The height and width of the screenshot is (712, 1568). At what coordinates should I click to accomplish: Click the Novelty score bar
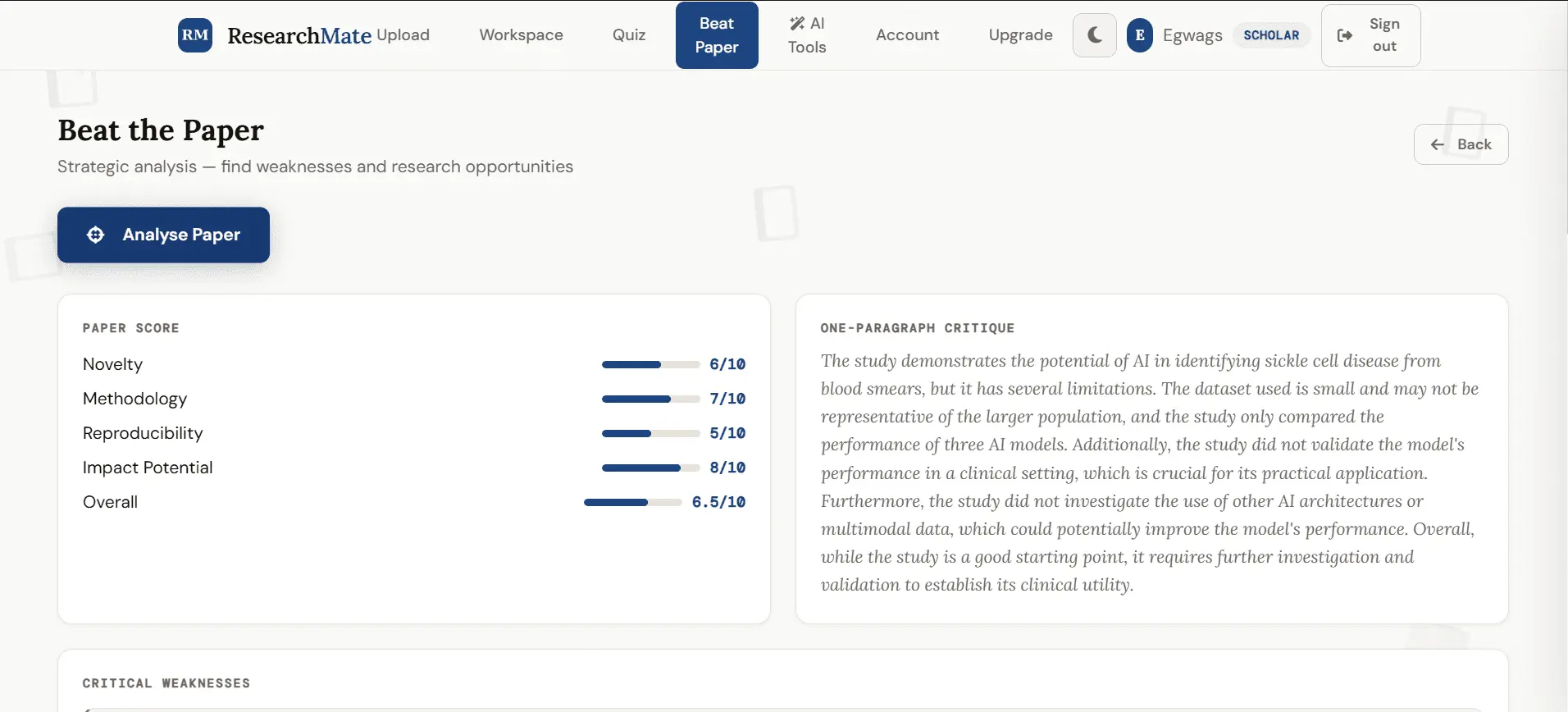click(x=651, y=364)
